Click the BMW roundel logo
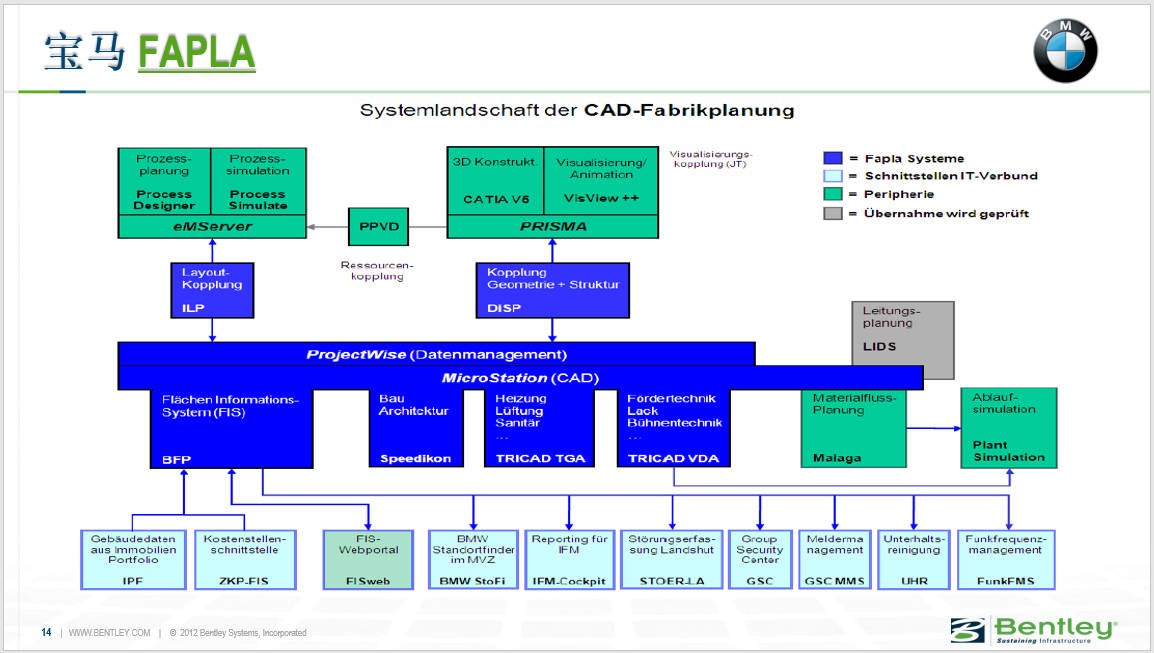Image resolution: width=1154 pixels, height=653 pixels. pyautogui.click(x=1065, y=51)
